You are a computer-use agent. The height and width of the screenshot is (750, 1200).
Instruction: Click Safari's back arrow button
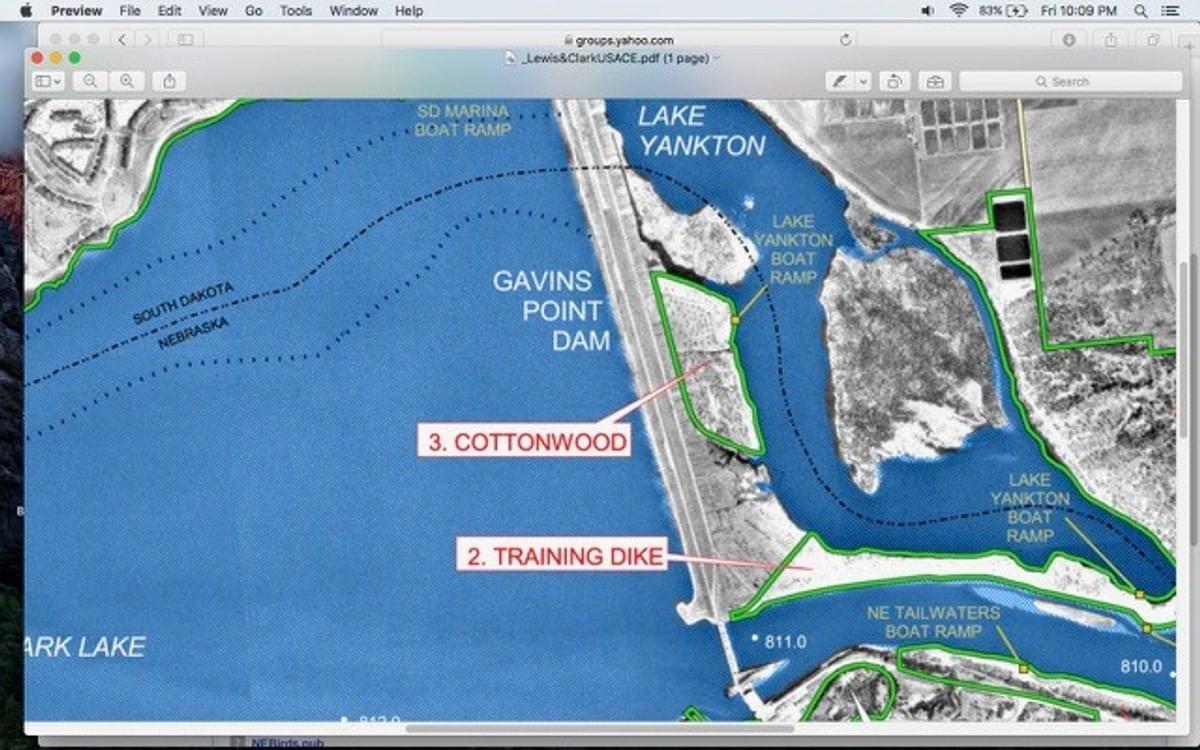click(122, 40)
